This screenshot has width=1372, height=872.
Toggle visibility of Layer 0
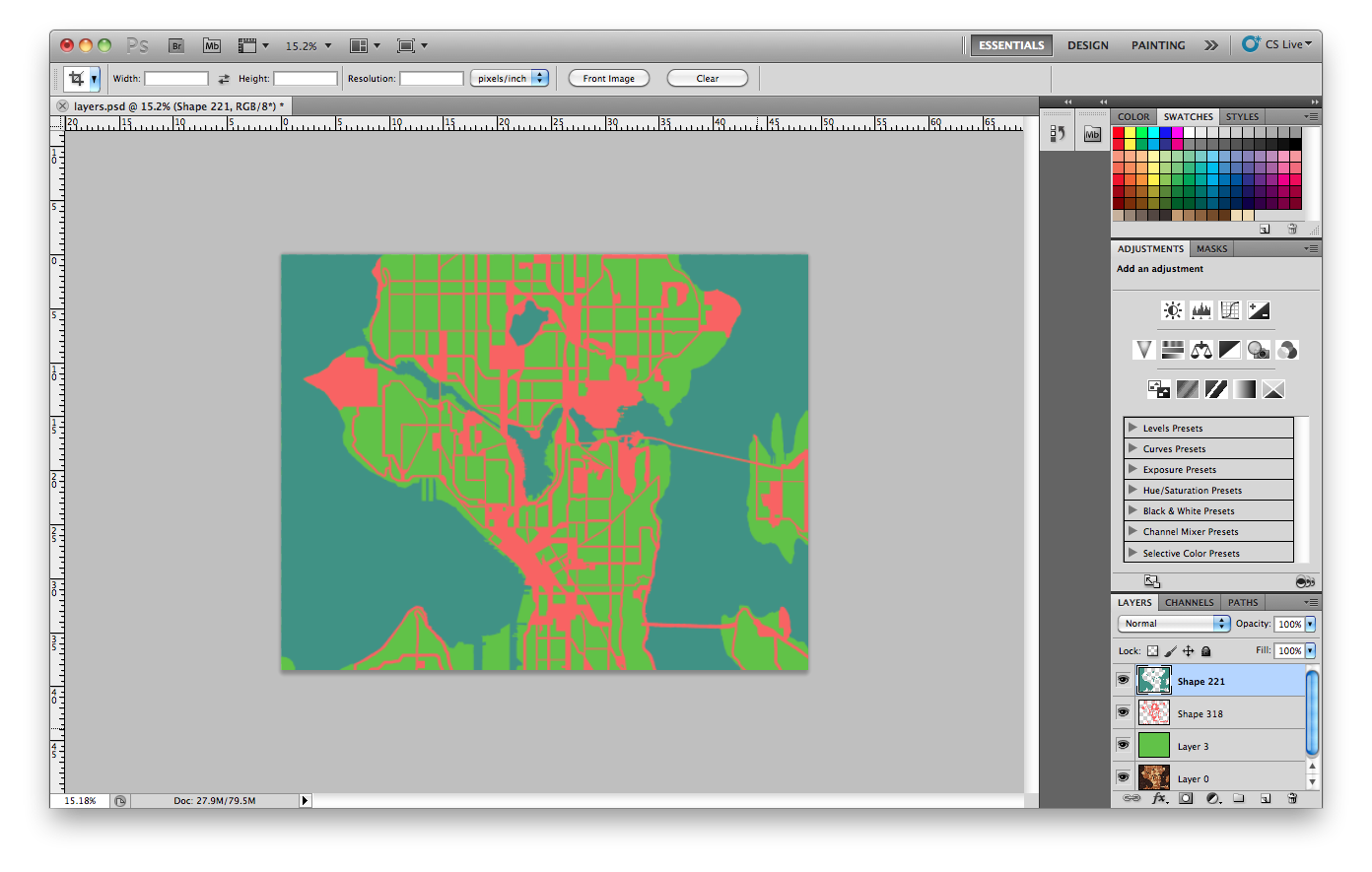click(x=1123, y=777)
